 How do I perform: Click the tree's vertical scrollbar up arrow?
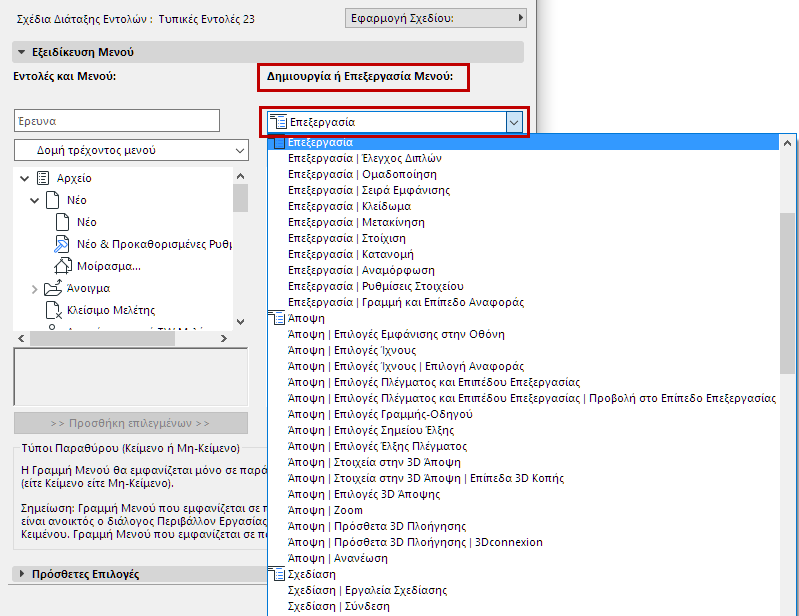pyautogui.click(x=241, y=176)
